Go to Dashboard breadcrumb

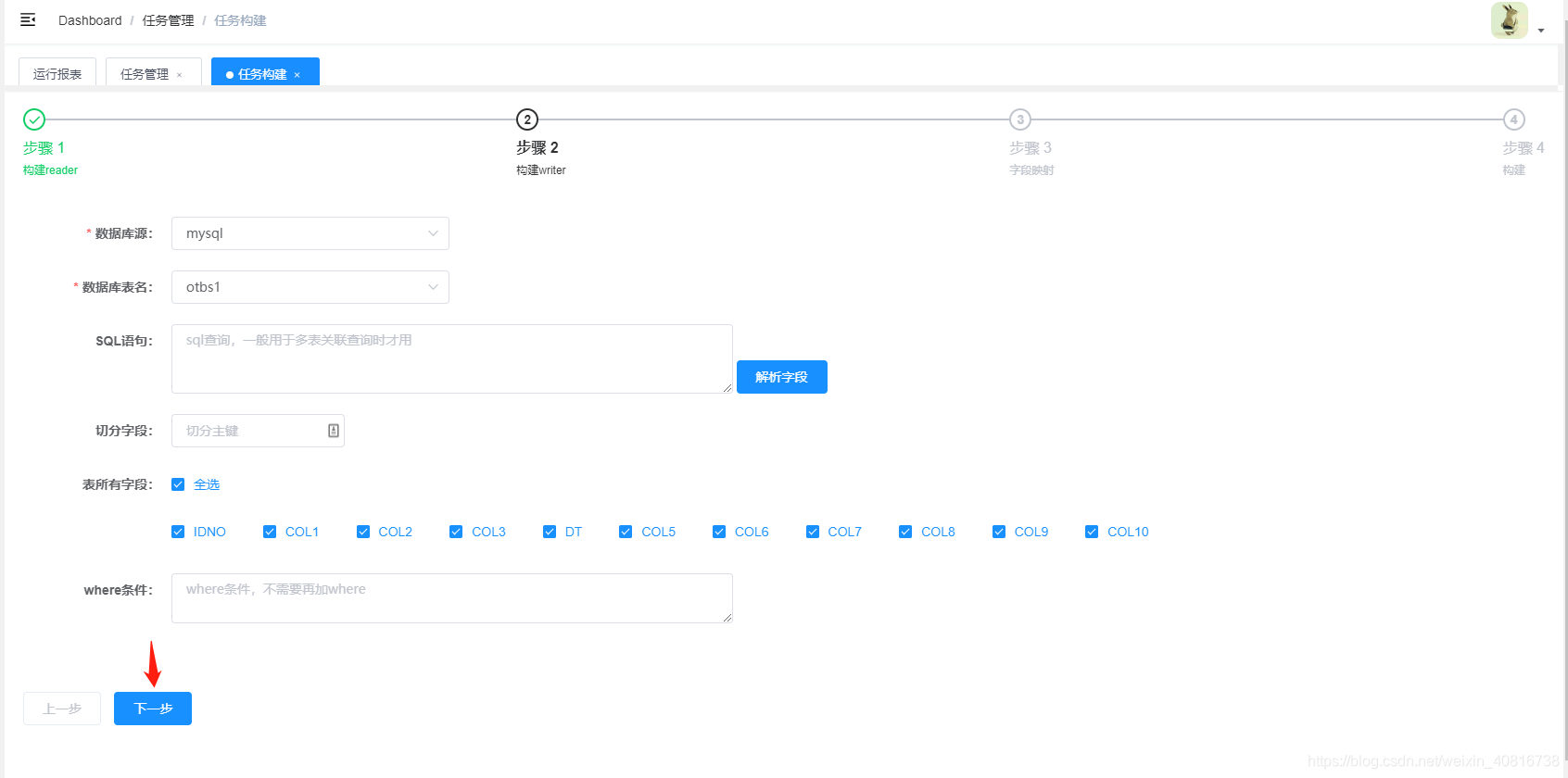pyautogui.click(x=90, y=20)
